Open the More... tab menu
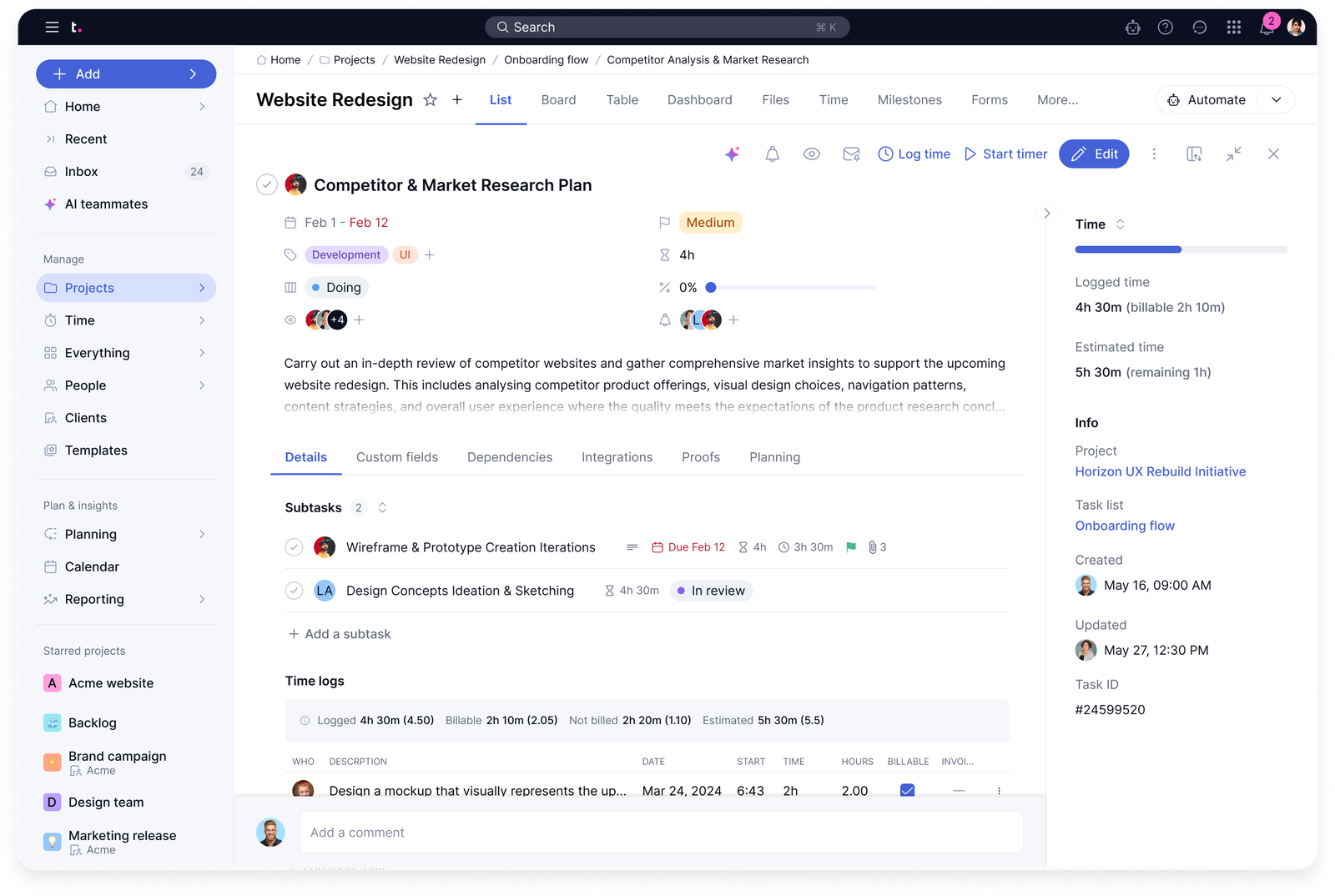 click(1058, 100)
